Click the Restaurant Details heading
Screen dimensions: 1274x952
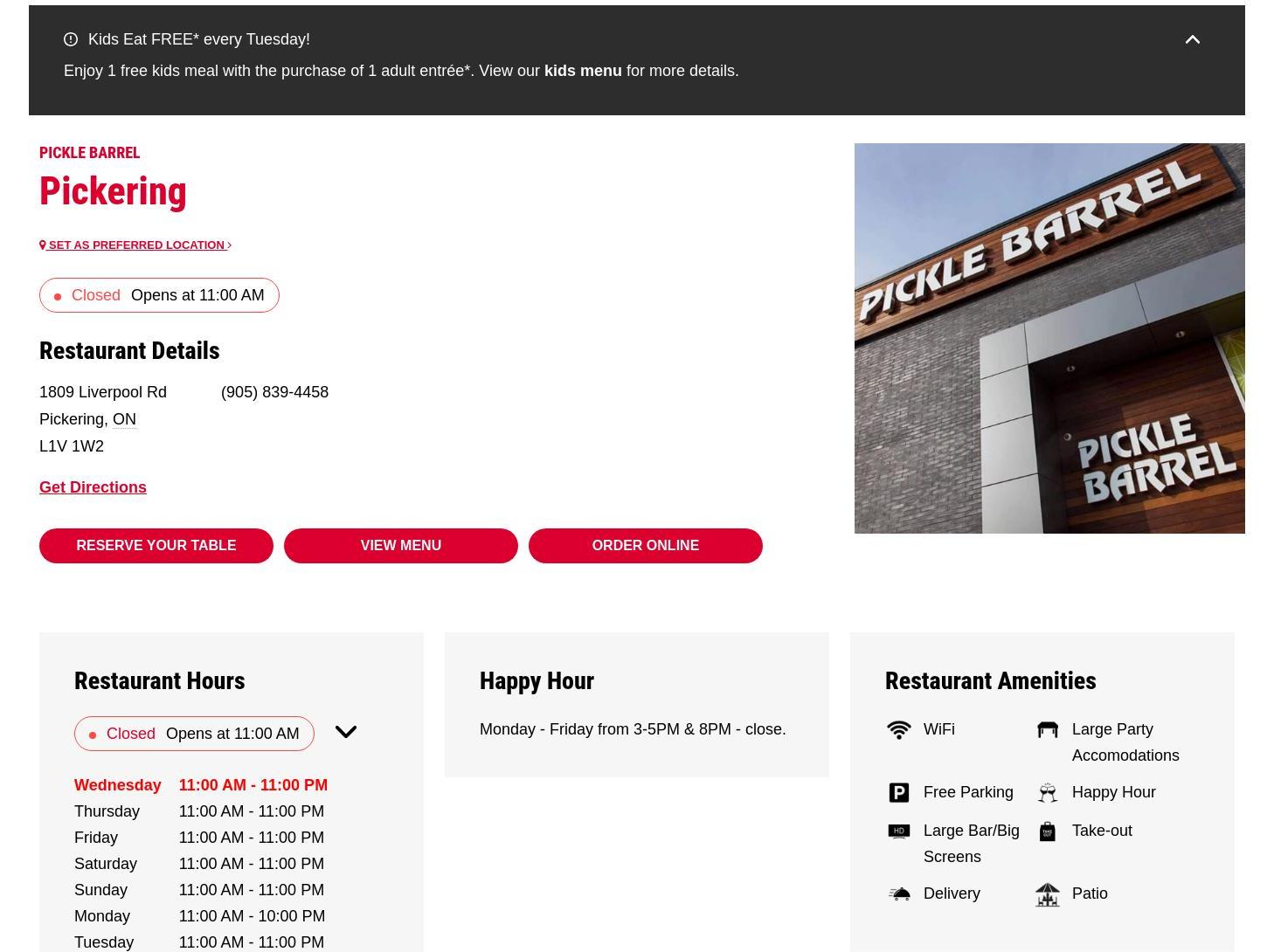129,350
